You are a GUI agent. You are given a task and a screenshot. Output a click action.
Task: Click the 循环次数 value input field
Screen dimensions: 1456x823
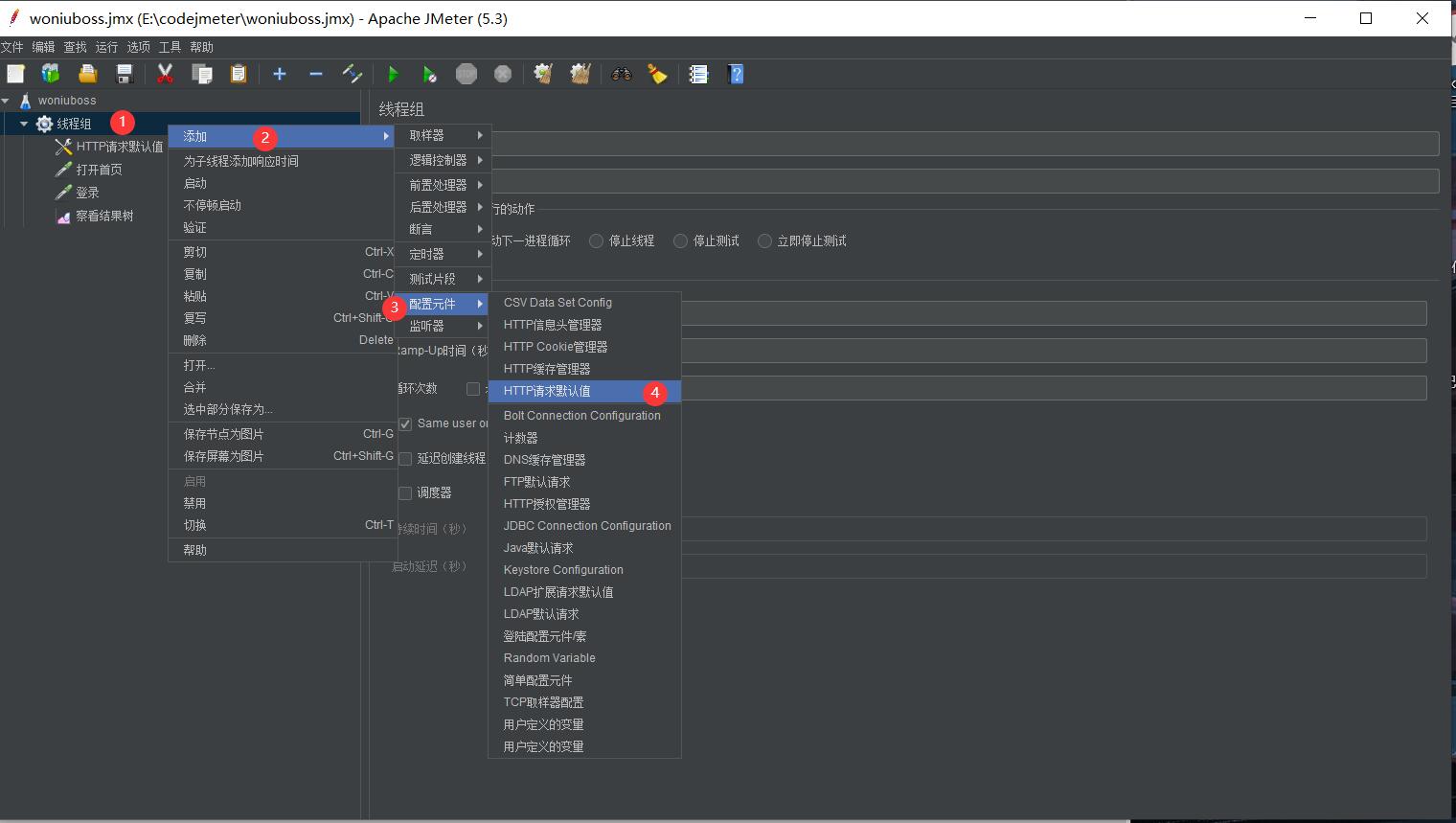(x=1054, y=388)
